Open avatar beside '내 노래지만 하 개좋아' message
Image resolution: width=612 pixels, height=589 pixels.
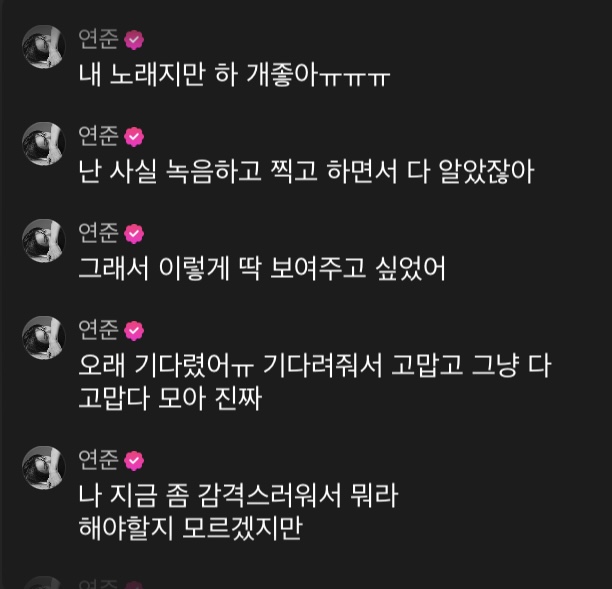tap(43, 46)
